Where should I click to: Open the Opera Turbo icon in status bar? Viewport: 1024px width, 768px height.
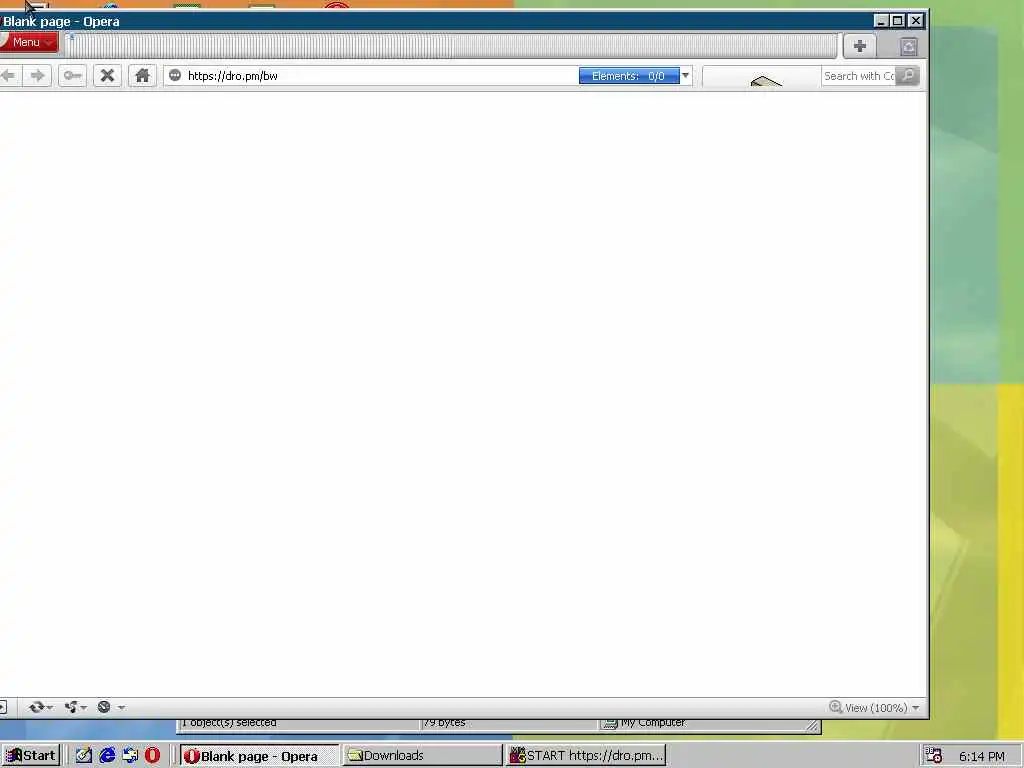click(x=104, y=707)
